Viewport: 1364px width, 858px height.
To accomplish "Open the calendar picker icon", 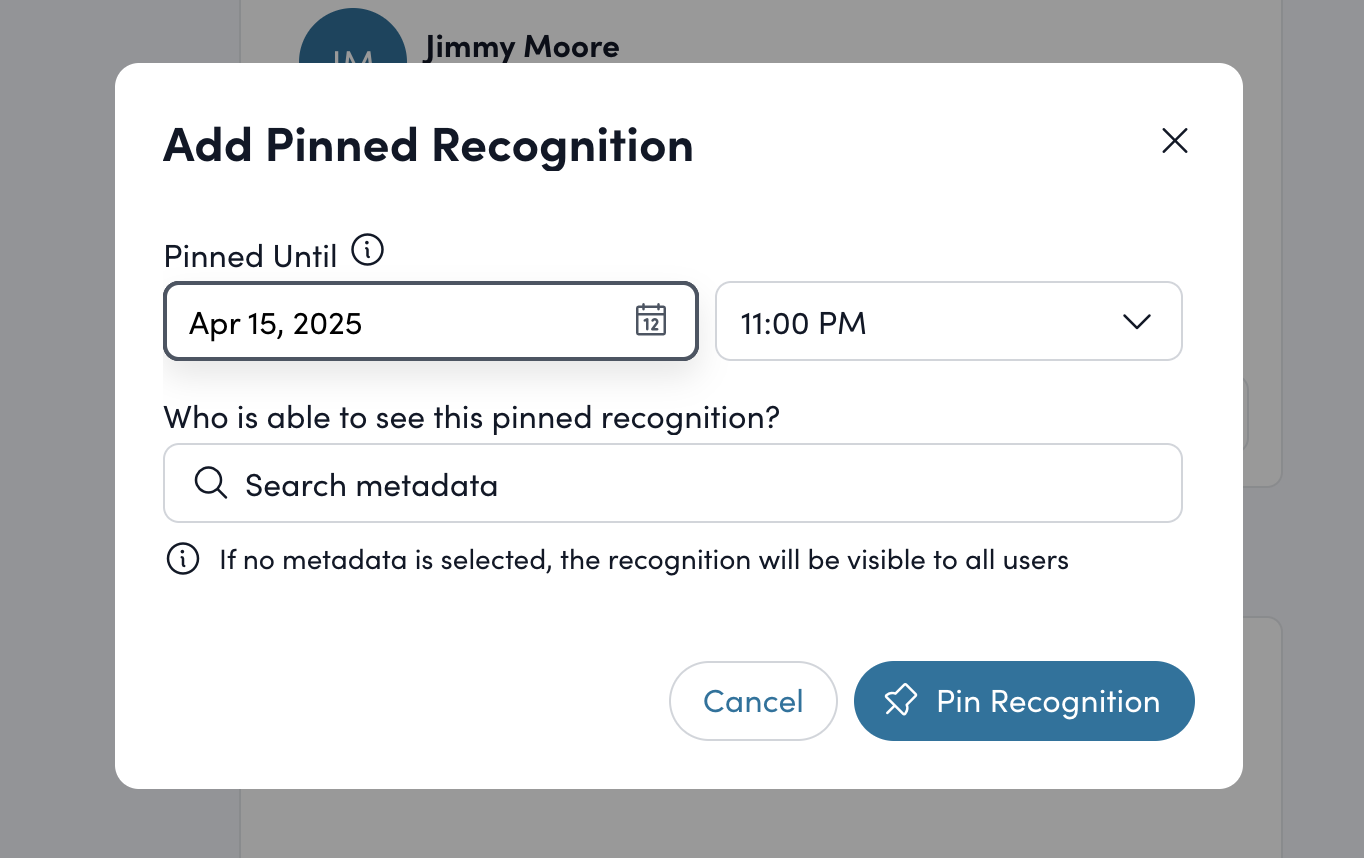I will [x=651, y=321].
